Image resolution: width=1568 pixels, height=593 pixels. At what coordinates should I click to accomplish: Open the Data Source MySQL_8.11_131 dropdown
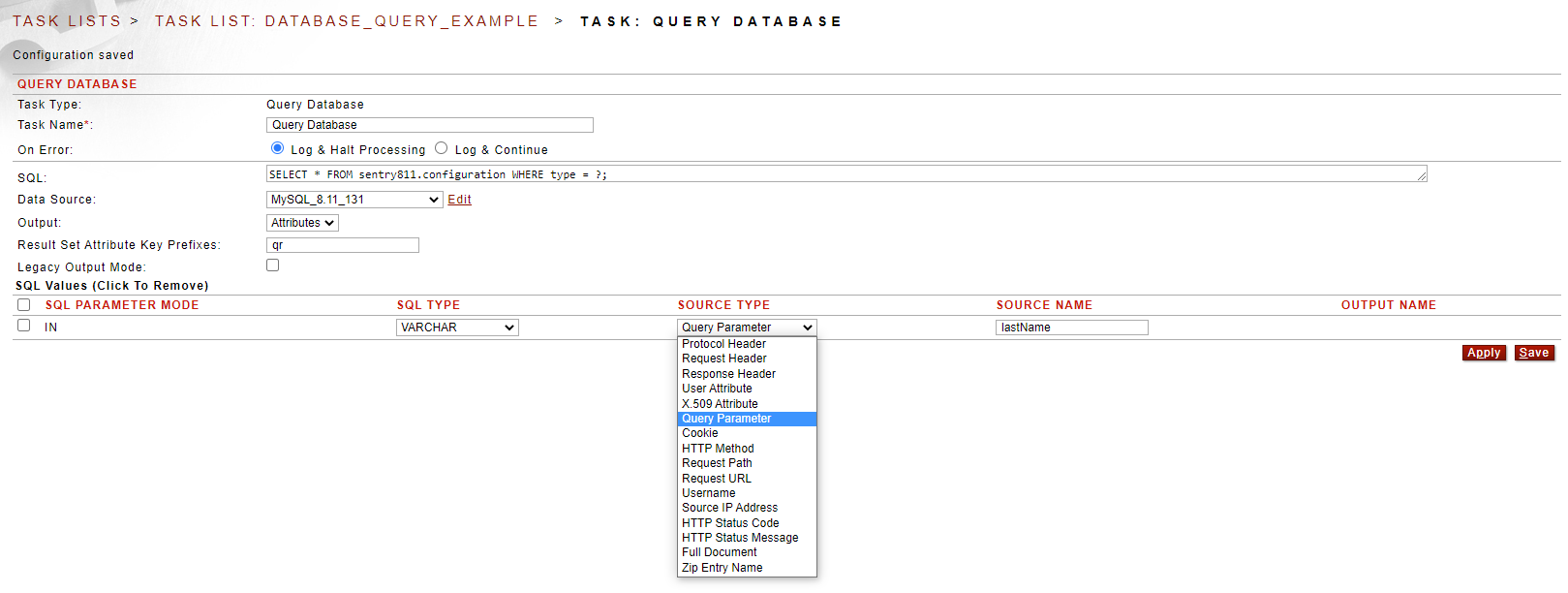pos(354,200)
